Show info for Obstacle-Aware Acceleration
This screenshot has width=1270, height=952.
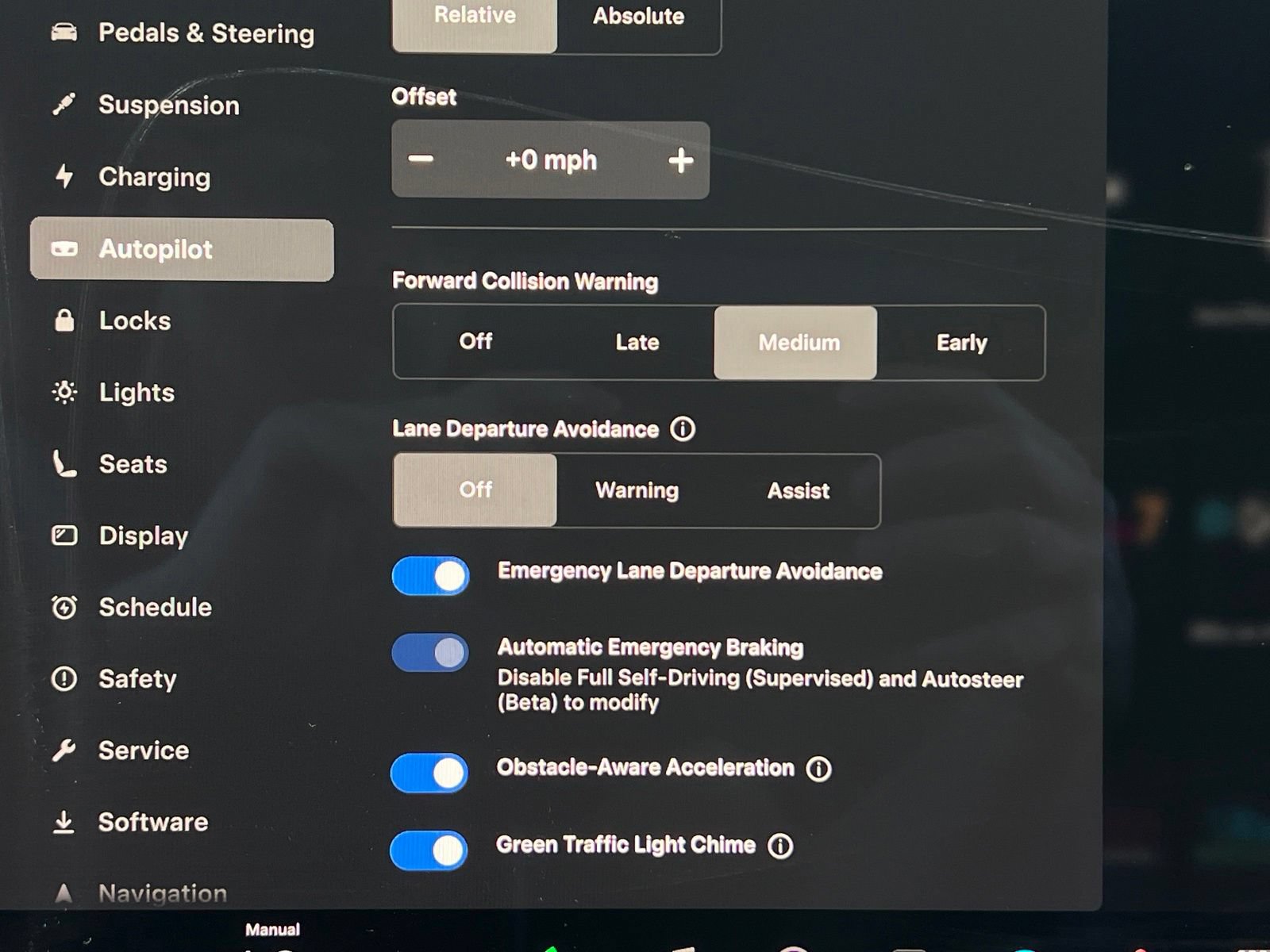(818, 769)
